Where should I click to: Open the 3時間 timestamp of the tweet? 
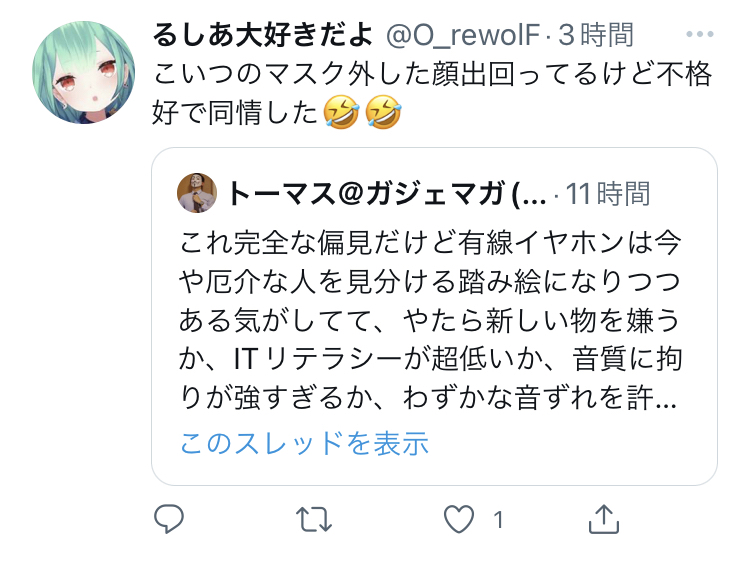596,35
